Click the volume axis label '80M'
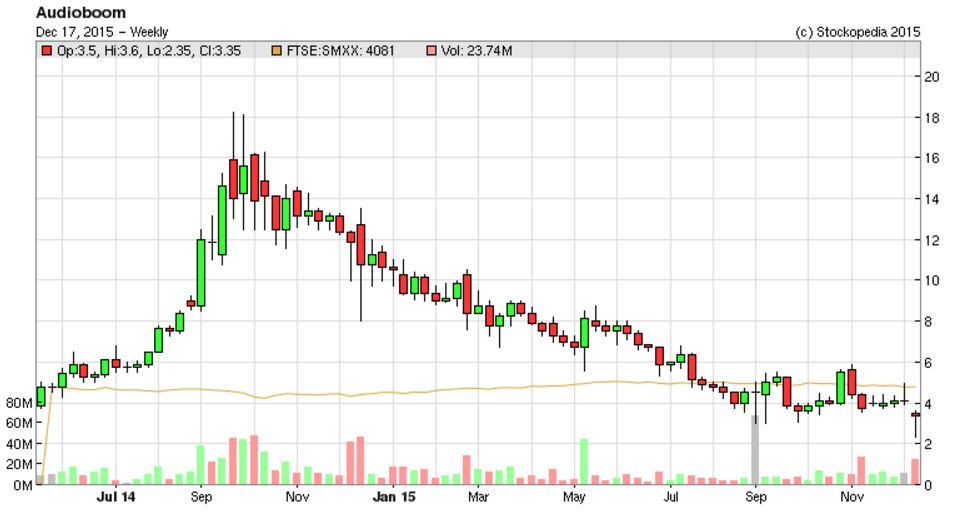 point(18,403)
